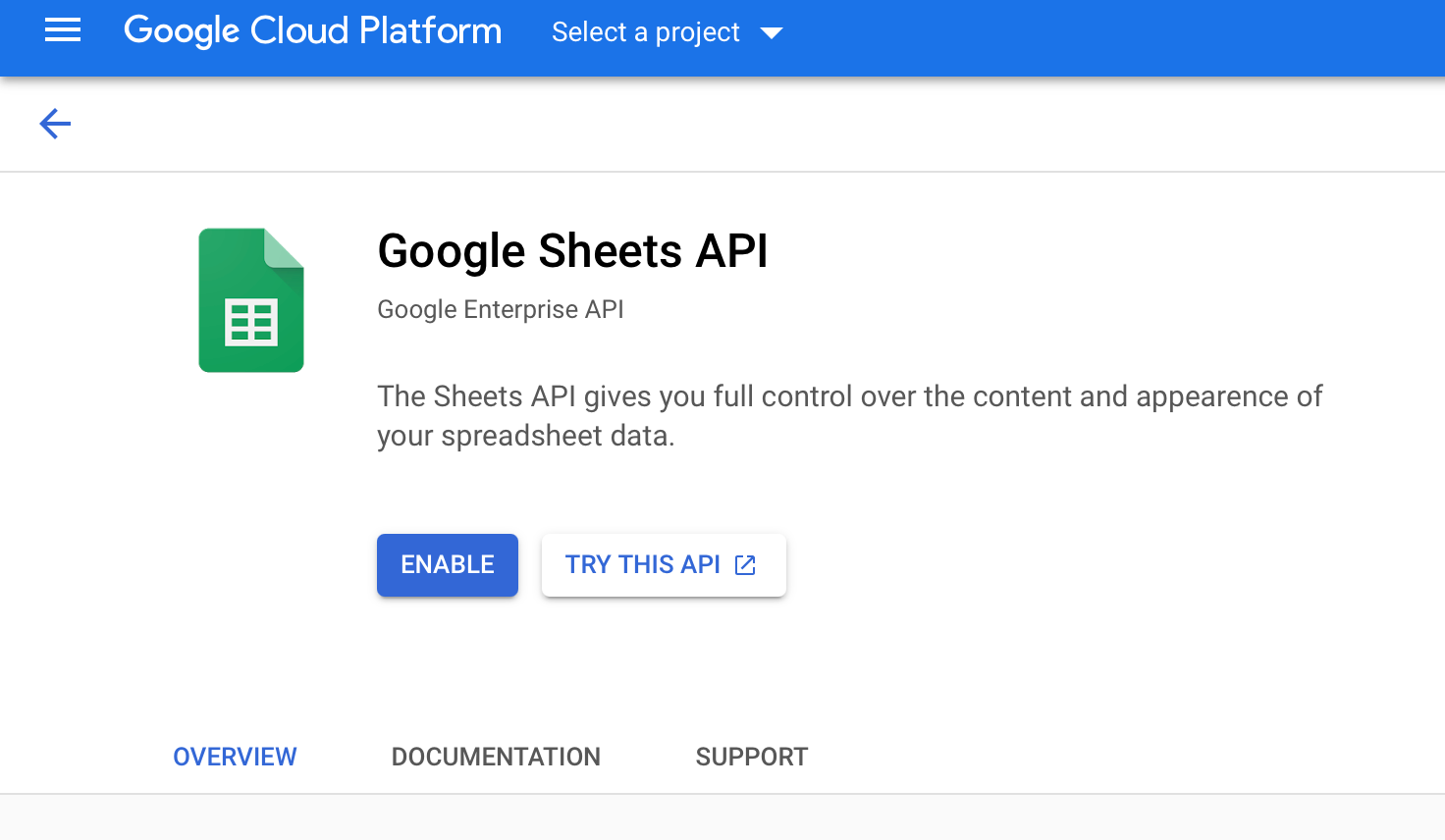
Task: Click the gray area below the tabs
Action: coord(722,818)
